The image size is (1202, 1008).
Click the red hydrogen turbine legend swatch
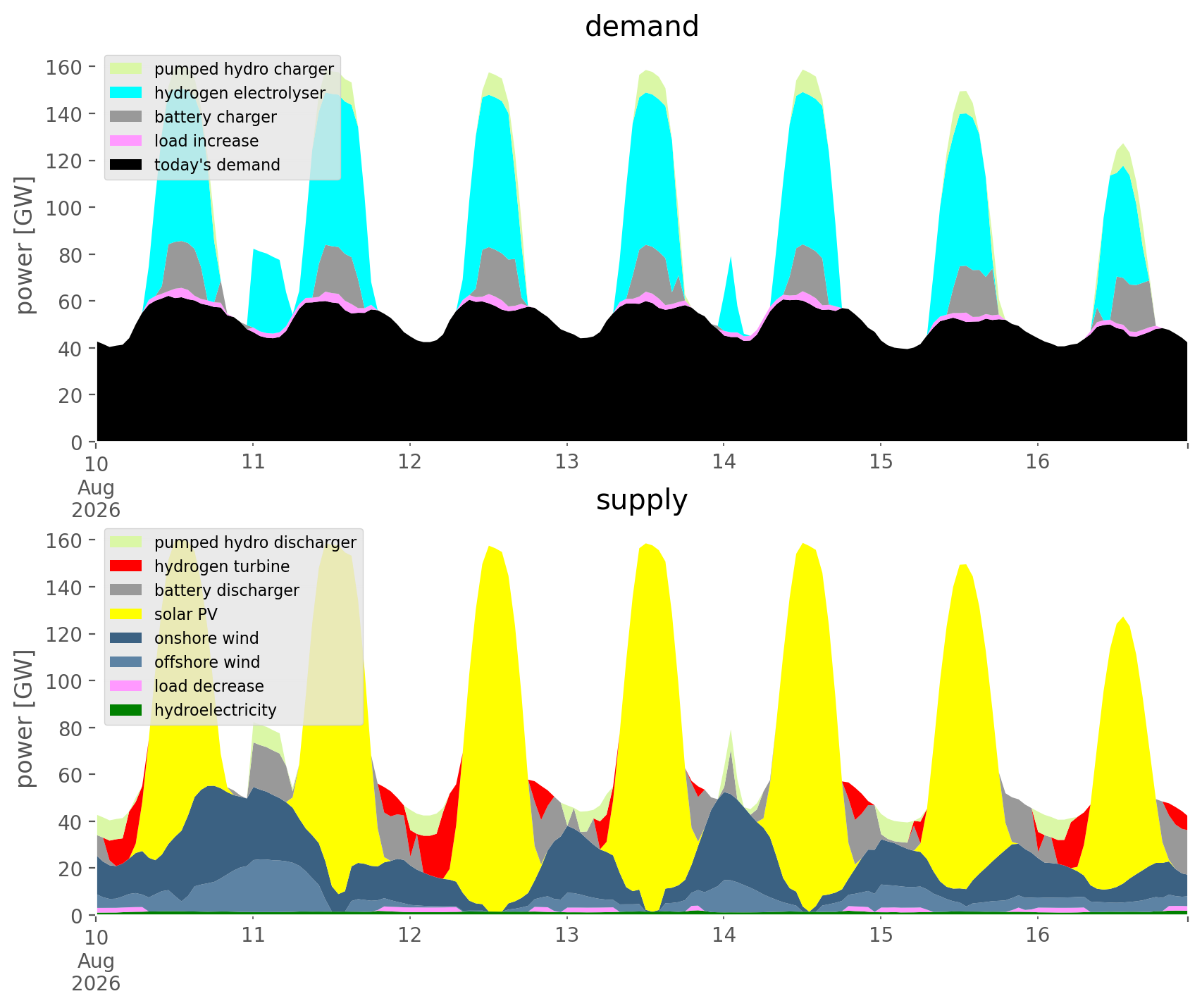pyautogui.click(x=128, y=566)
